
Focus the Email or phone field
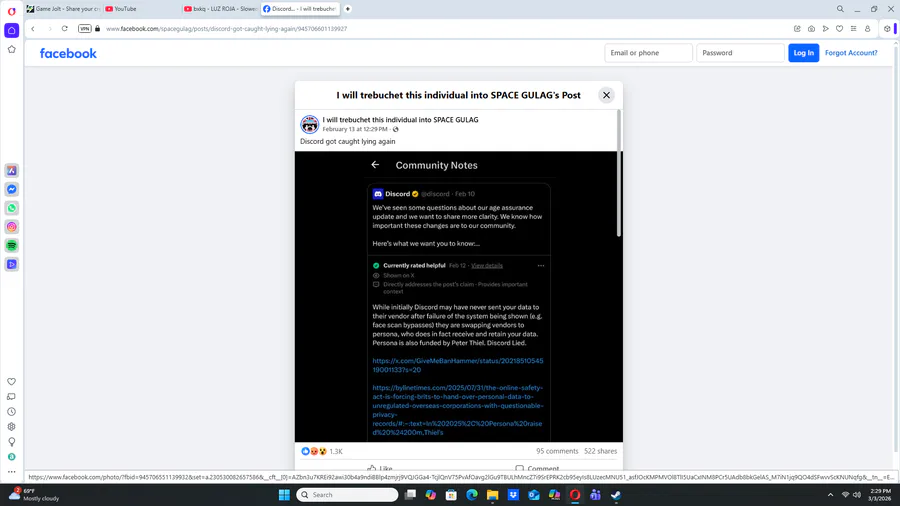pyautogui.click(x=648, y=53)
